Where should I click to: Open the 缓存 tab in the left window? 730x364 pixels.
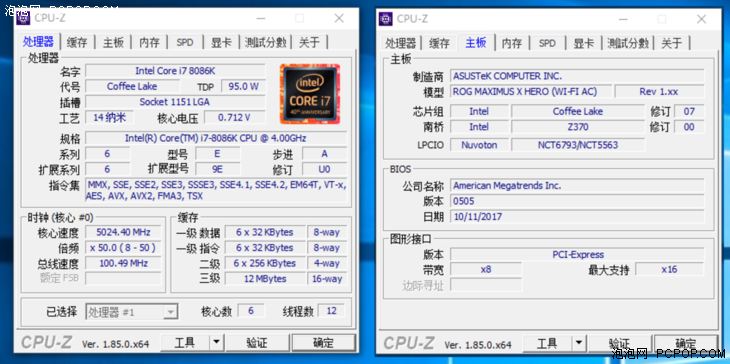[77, 42]
